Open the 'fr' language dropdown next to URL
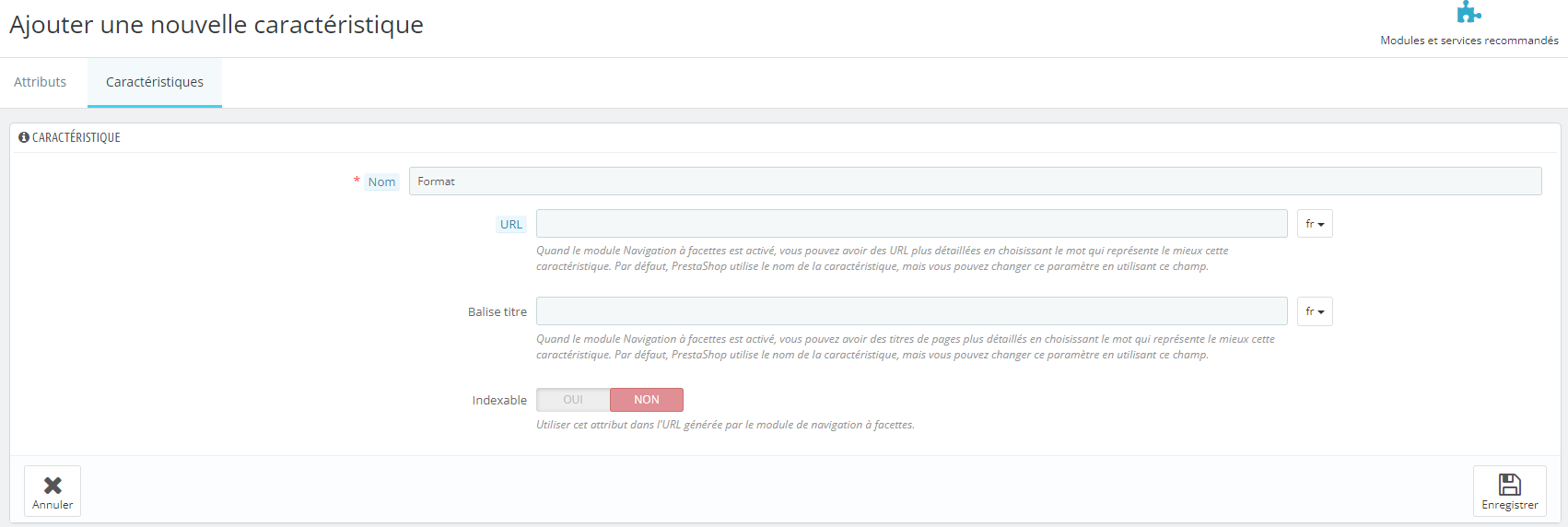The height and width of the screenshot is (527, 1568). coord(1314,224)
